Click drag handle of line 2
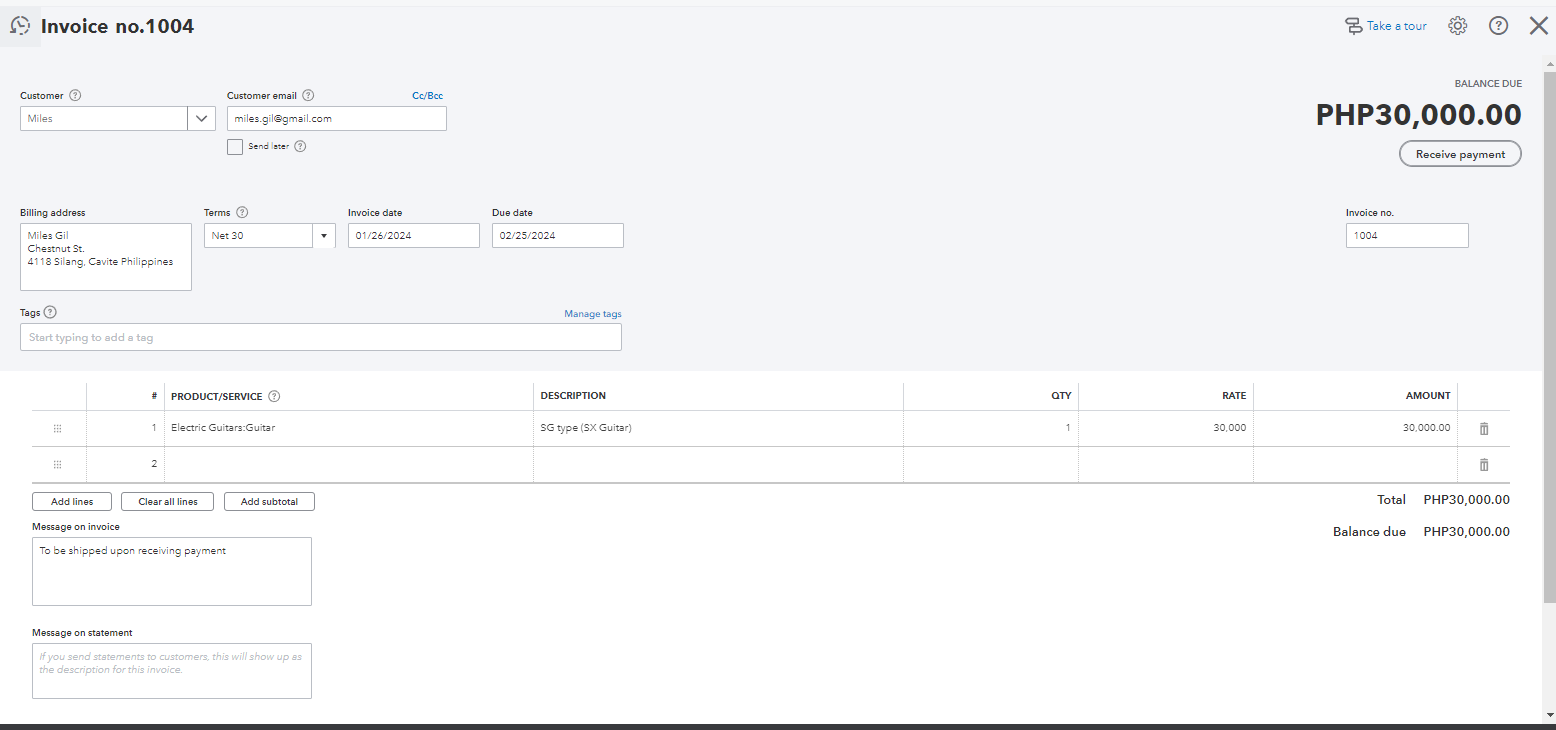The width and height of the screenshot is (1556, 730). (57, 464)
